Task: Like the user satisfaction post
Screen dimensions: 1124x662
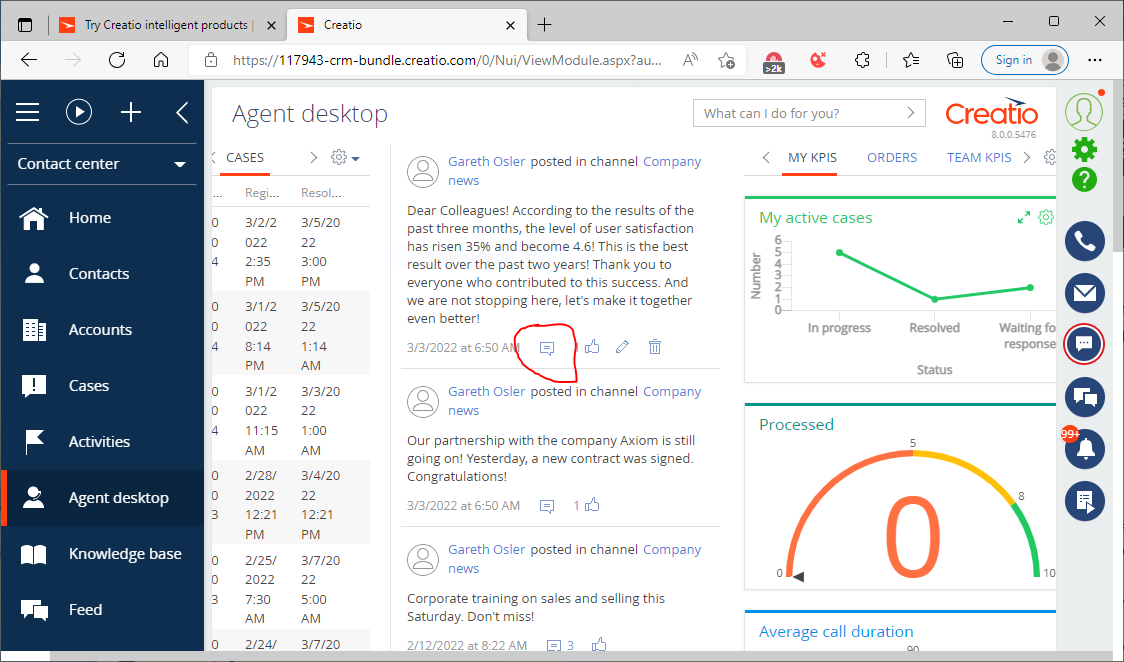Action: point(592,347)
